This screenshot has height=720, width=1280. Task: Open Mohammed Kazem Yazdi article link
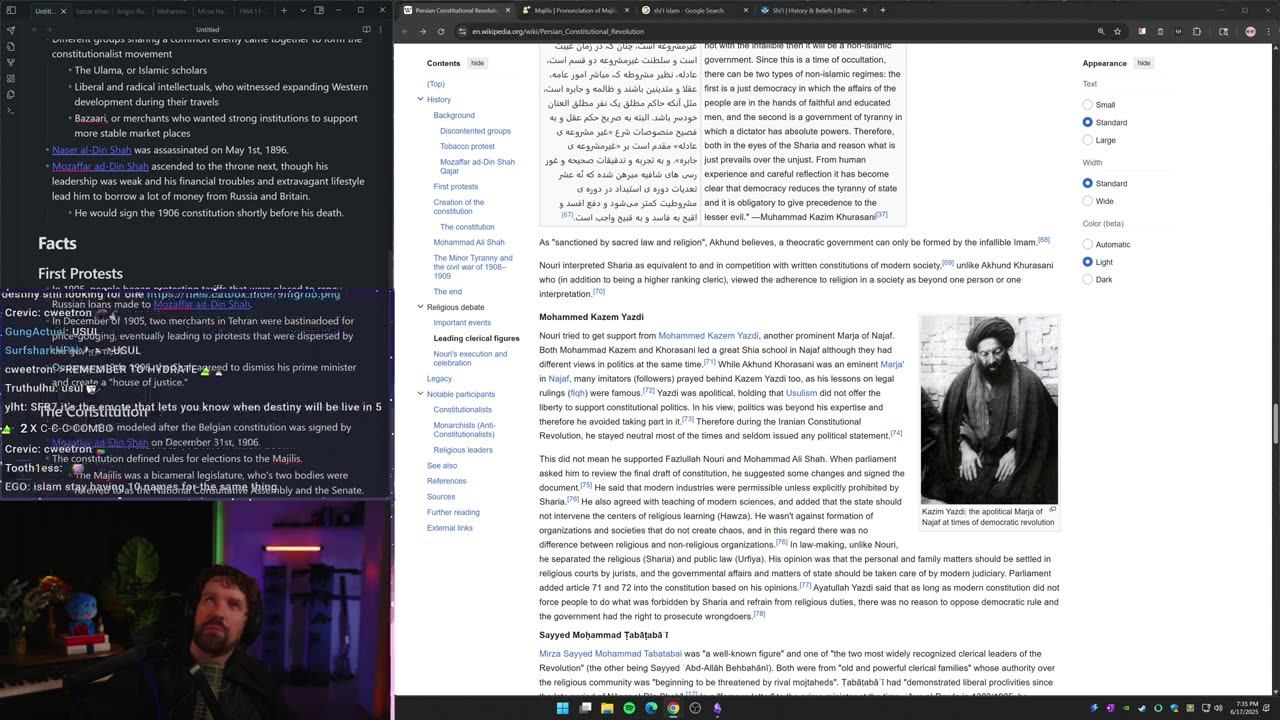708,336
